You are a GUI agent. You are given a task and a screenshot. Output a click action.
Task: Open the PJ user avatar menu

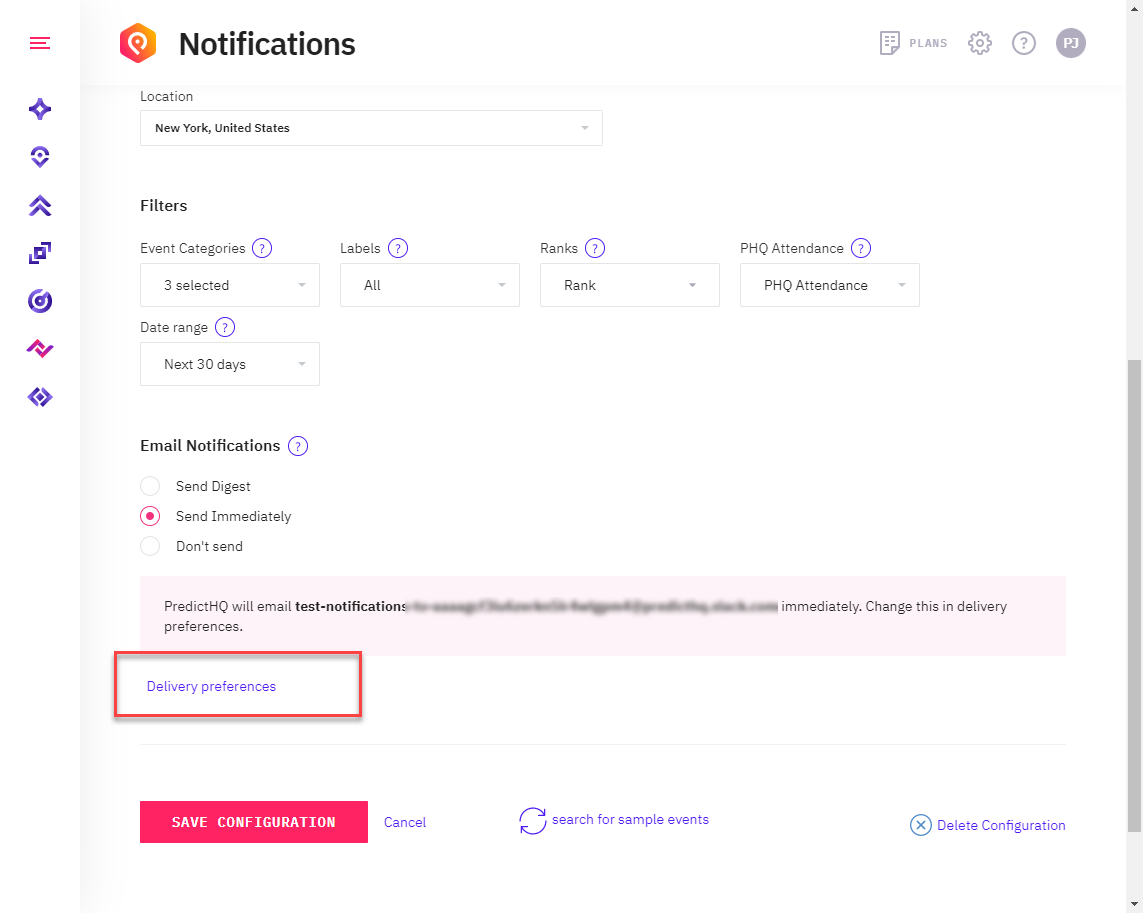pos(1070,43)
